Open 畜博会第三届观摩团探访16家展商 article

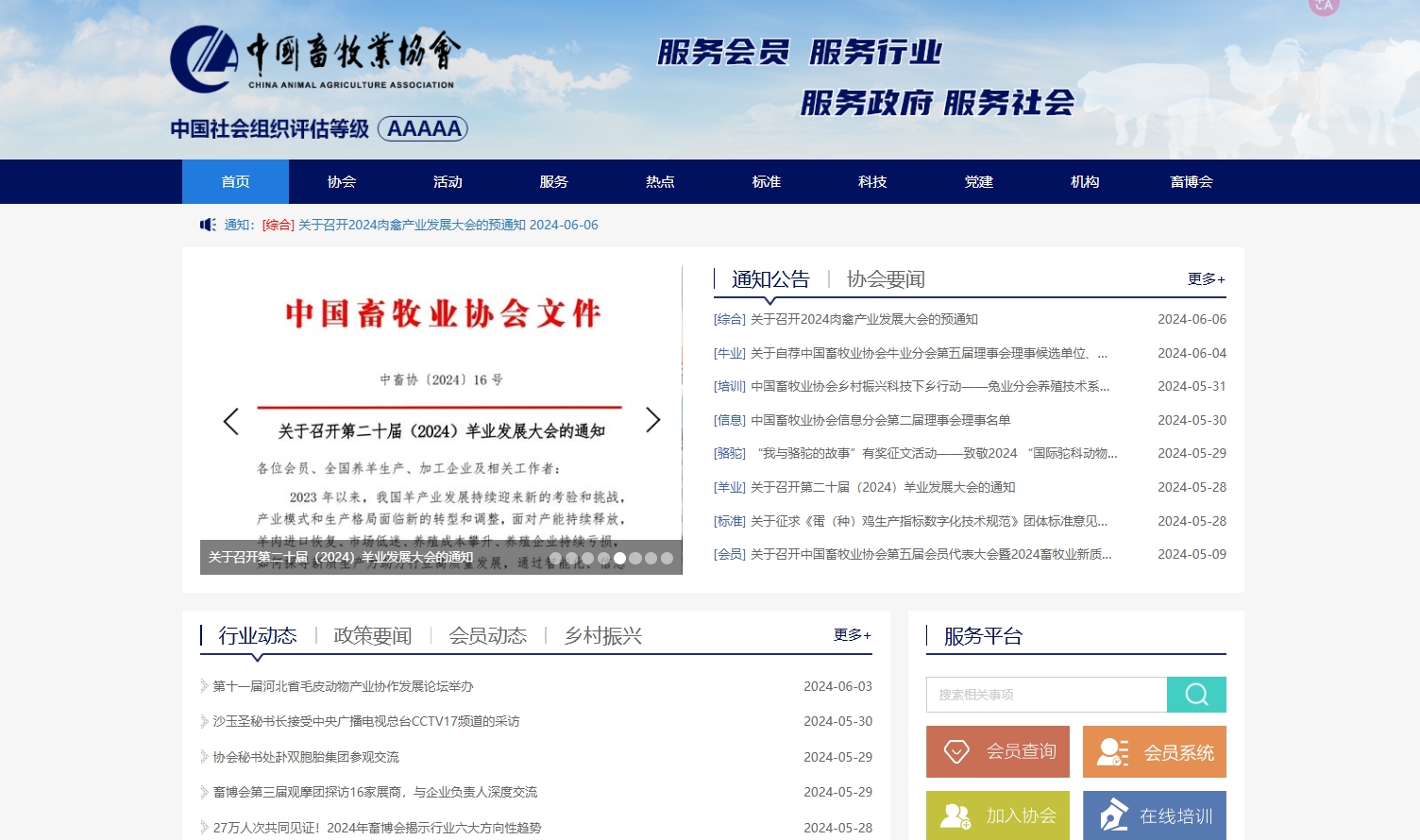(x=375, y=792)
